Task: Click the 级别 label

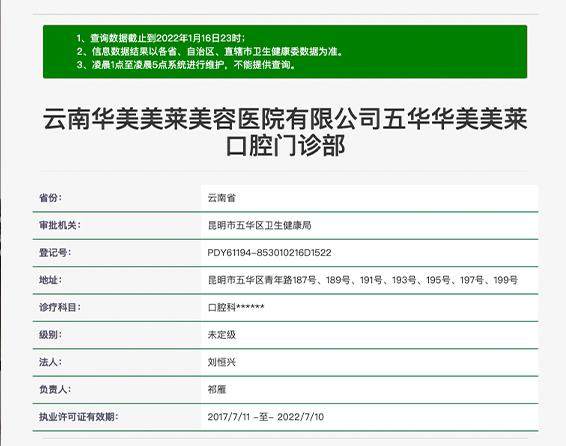Action: click(50, 335)
